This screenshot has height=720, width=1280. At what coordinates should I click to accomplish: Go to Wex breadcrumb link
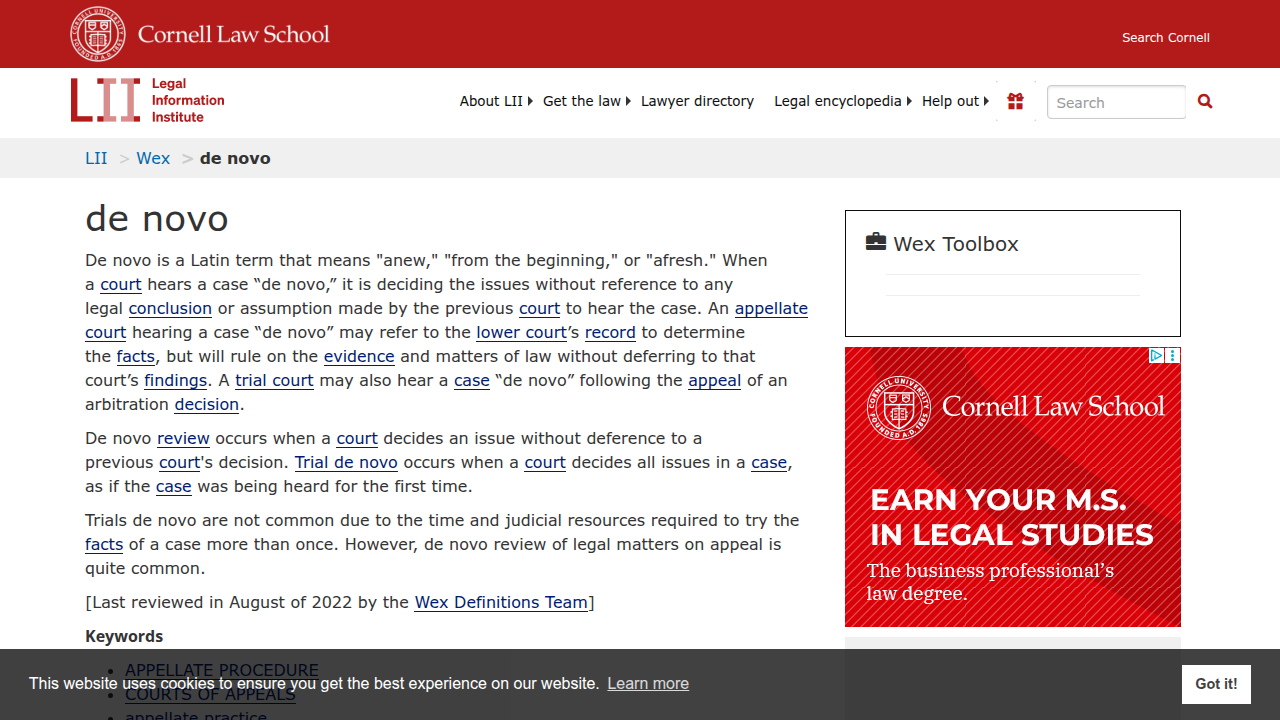[153, 158]
